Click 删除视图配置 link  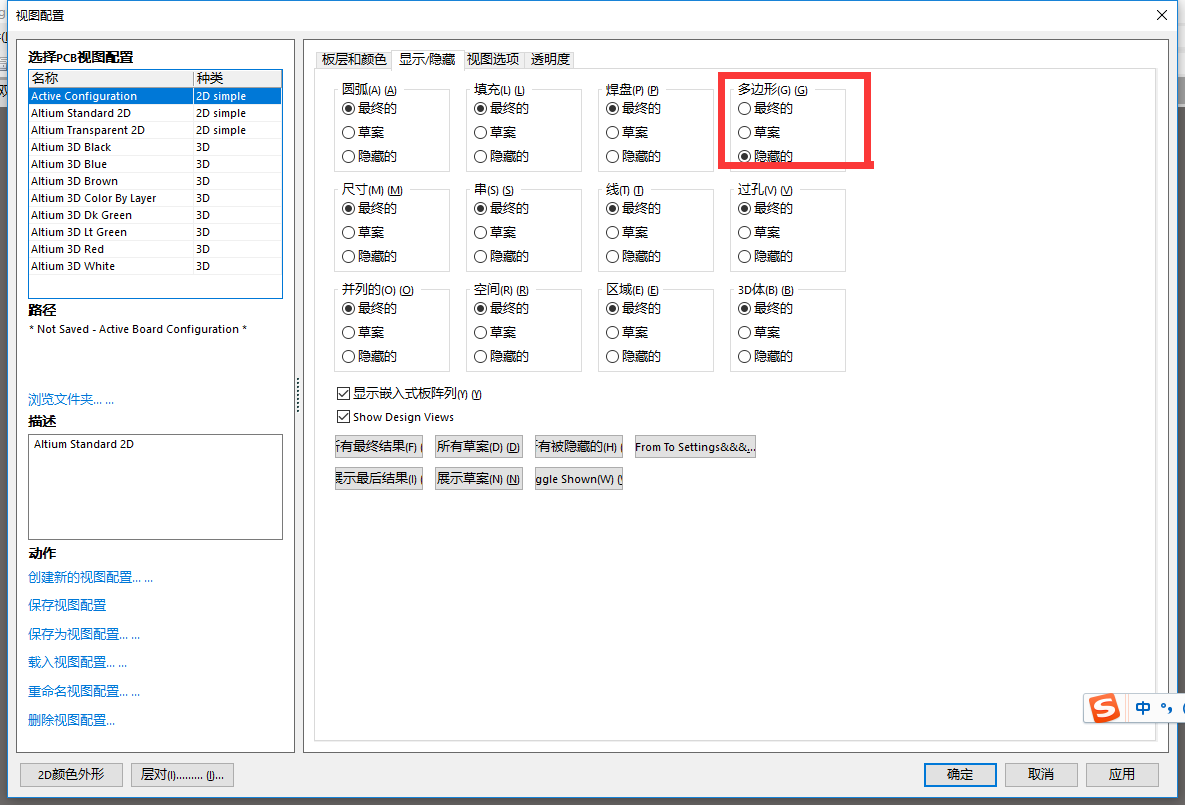pos(72,720)
